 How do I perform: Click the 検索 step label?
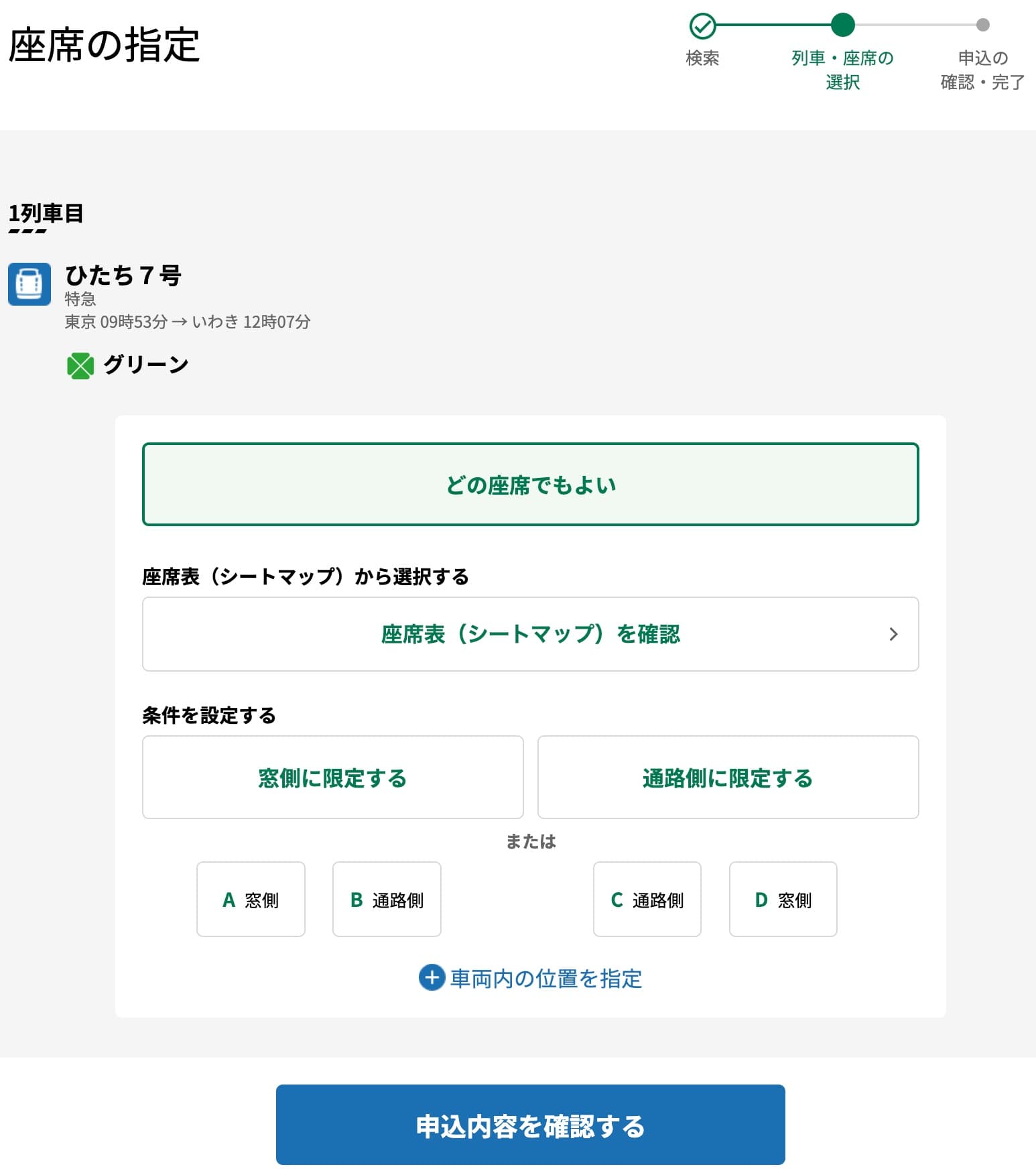tap(702, 58)
